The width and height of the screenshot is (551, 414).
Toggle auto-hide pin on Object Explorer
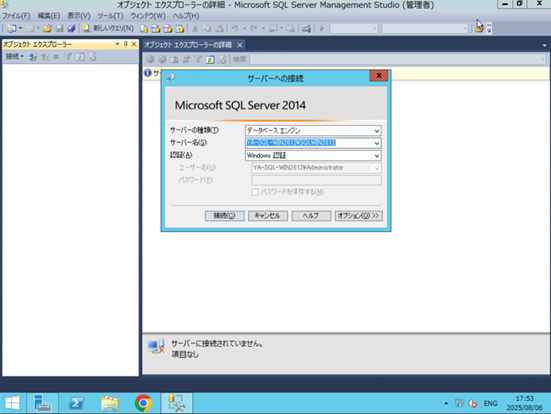[125, 44]
